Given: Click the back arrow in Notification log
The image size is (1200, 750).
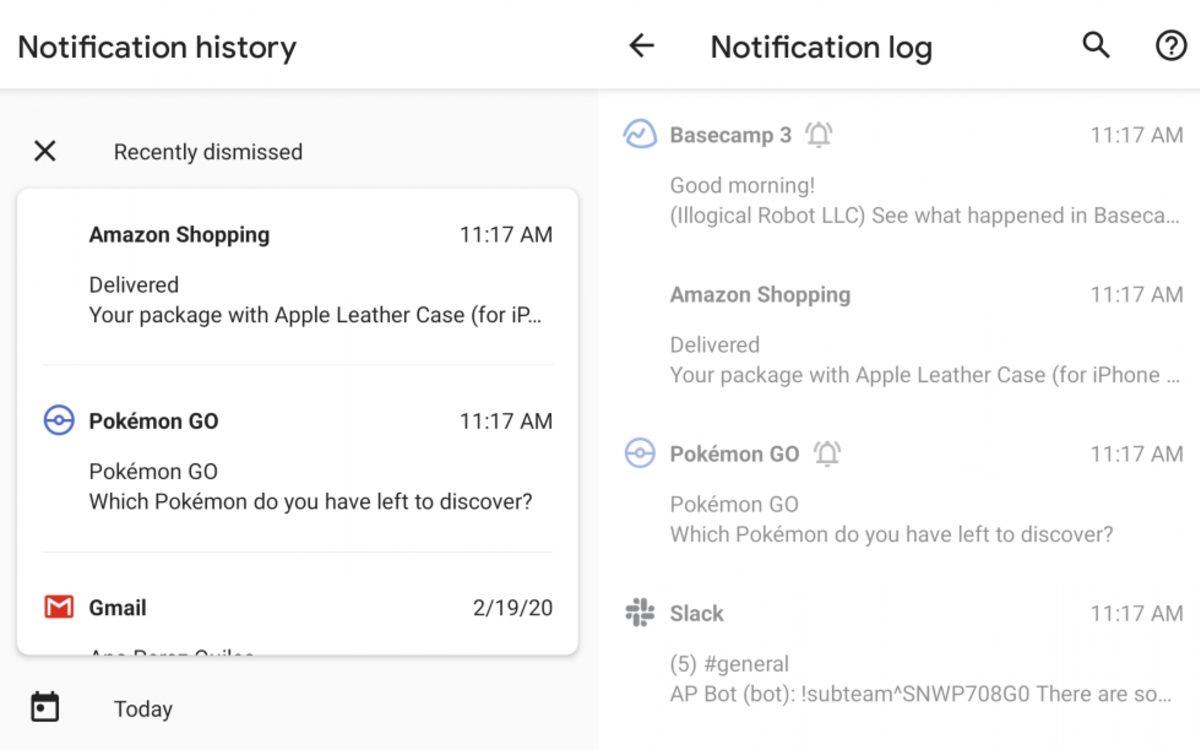Looking at the screenshot, I should tap(644, 46).
